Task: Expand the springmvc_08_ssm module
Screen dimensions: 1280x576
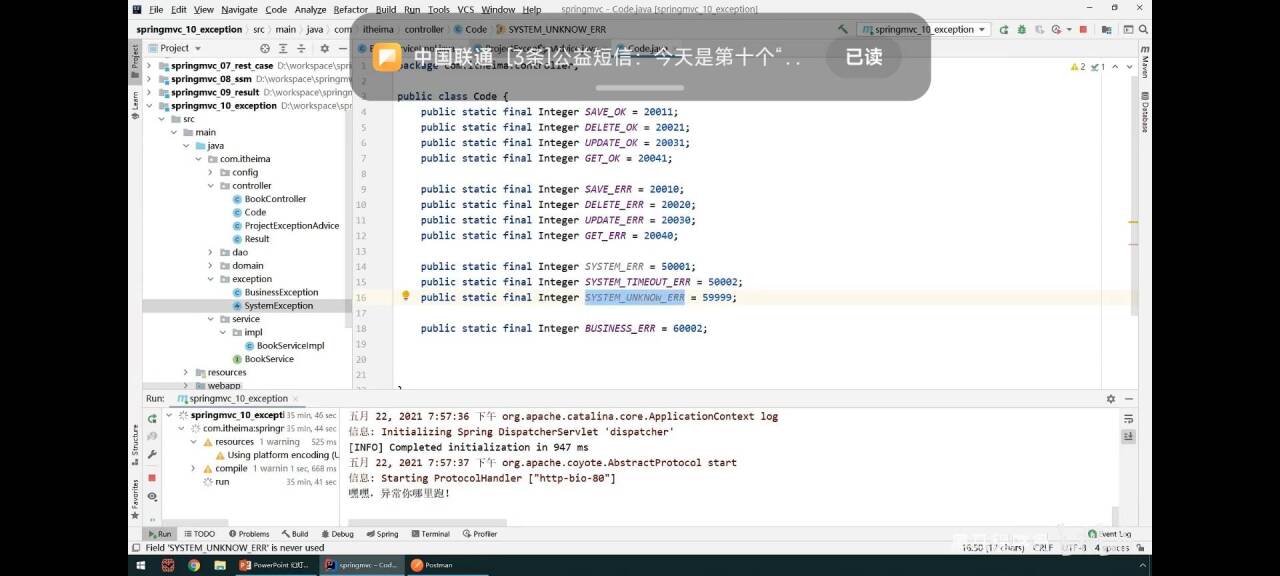Action: coord(149,79)
